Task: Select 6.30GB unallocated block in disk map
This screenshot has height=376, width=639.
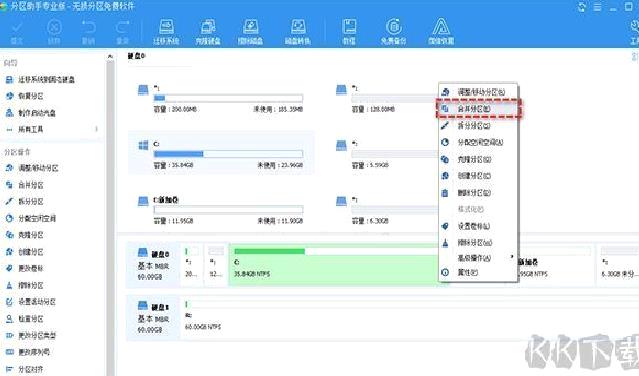Action: 619,264
